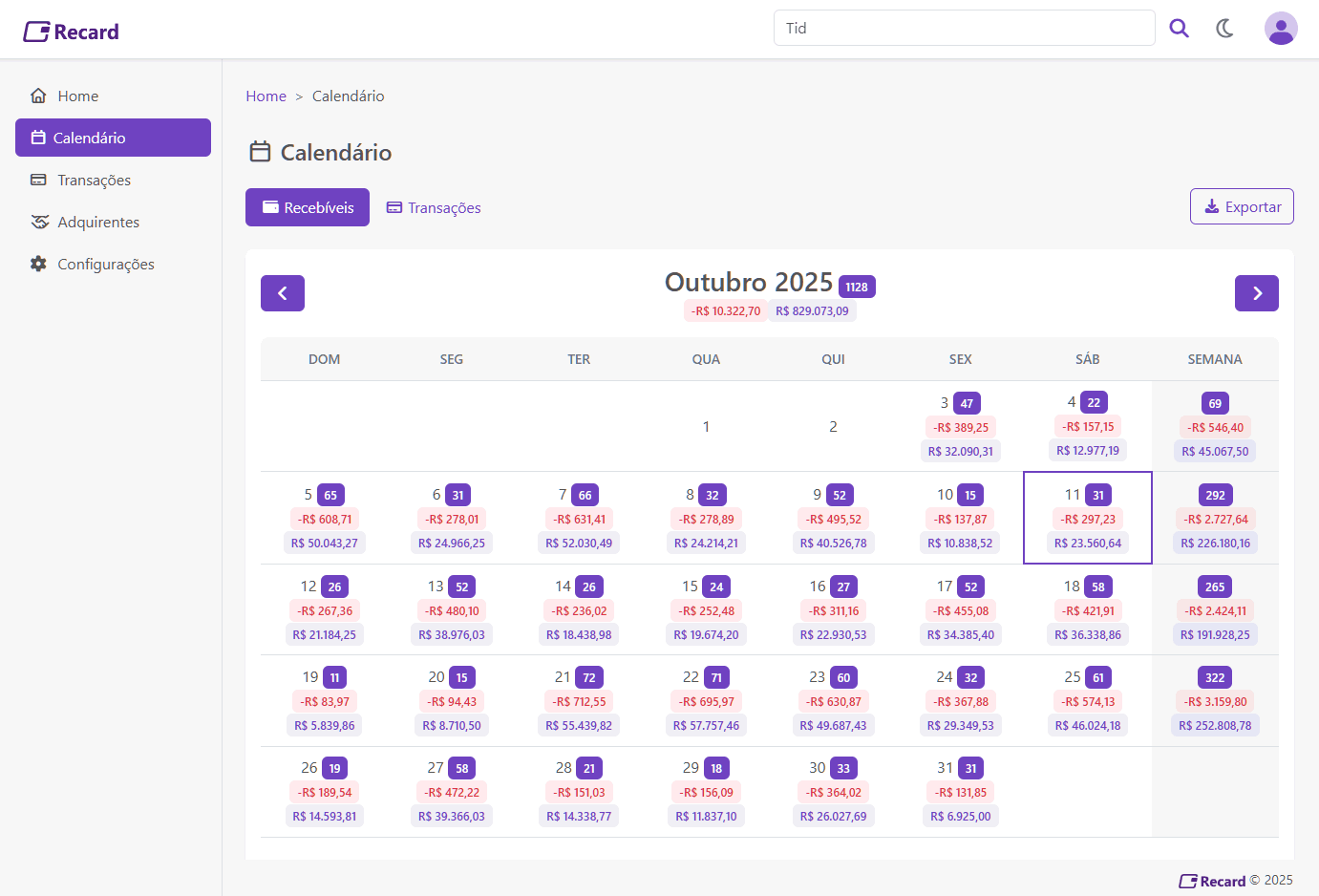Click the 1128 monthly count badge
This screenshot has width=1319, height=896.
[x=857, y=287]
